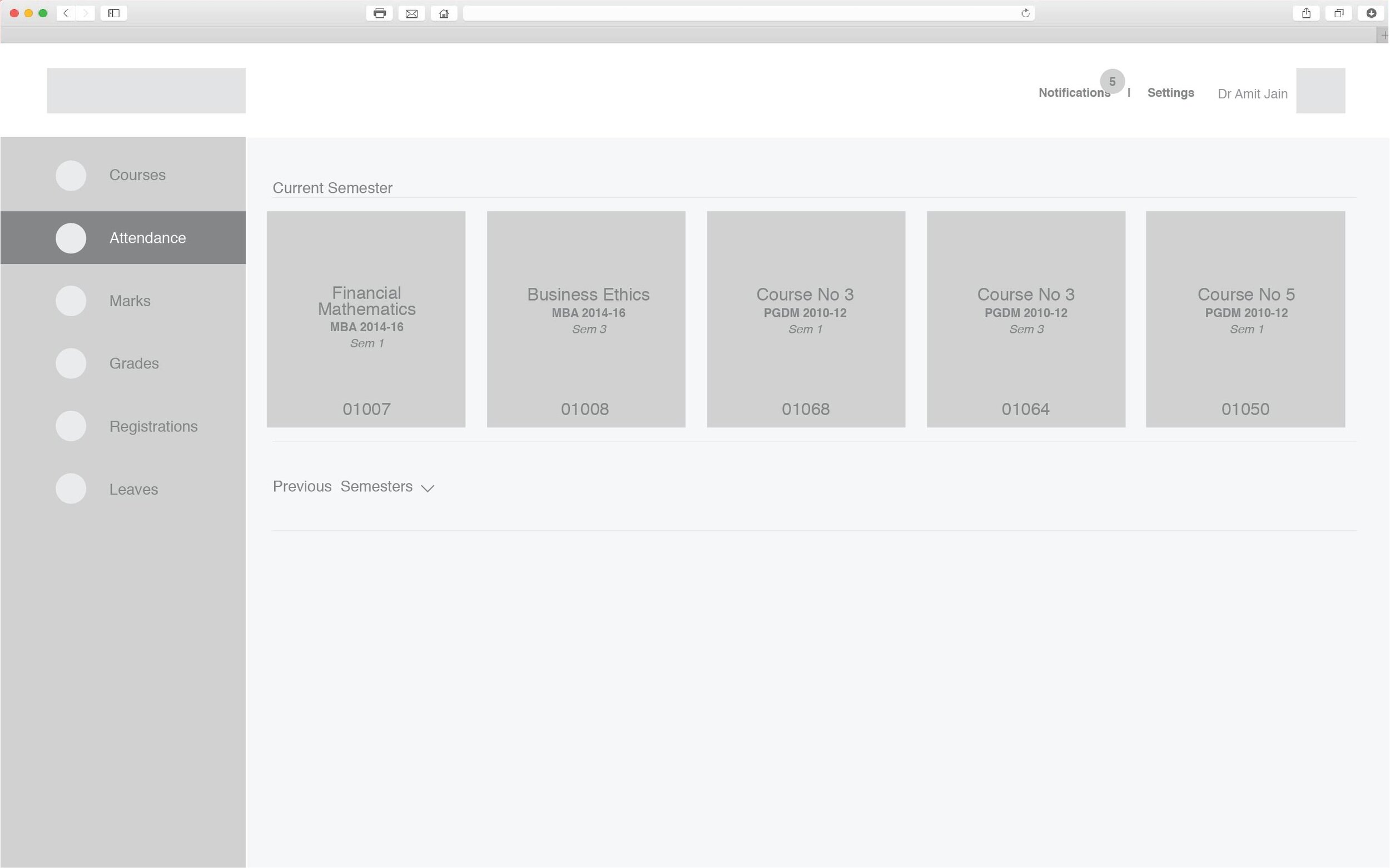Select Marks in the sidebar

(x=130, y=301)
